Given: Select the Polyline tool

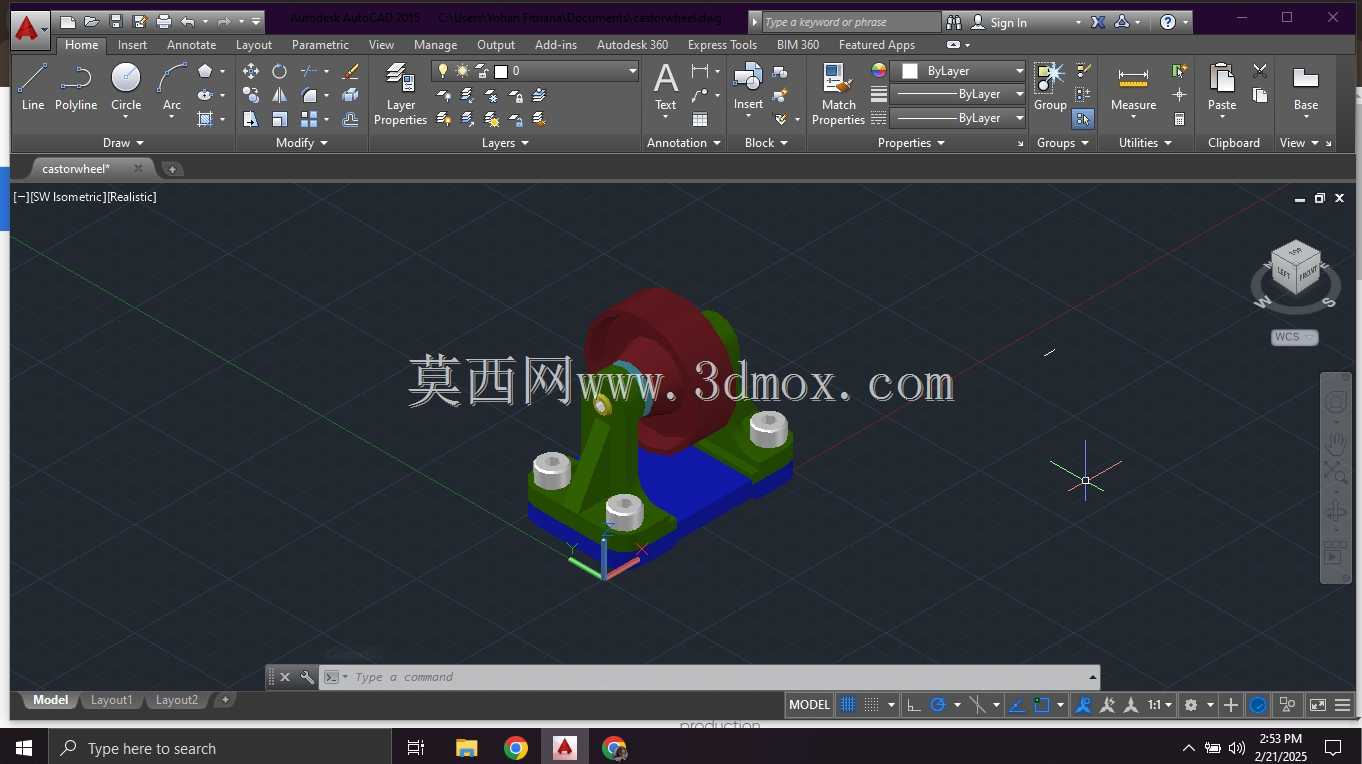Looking at the screenshot, I should click(x=76, y=87).
